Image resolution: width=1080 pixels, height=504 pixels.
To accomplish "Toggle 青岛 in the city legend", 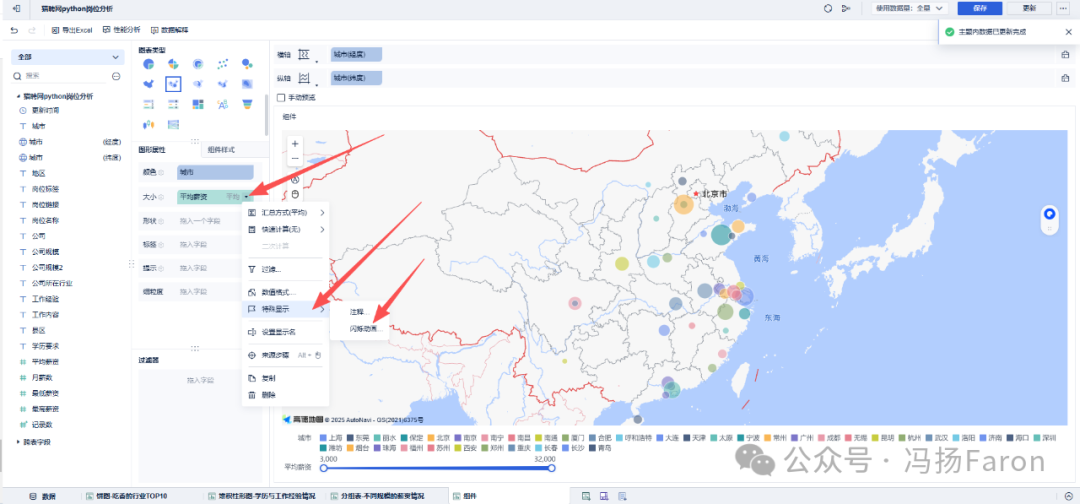I will (x=600, y=448).
